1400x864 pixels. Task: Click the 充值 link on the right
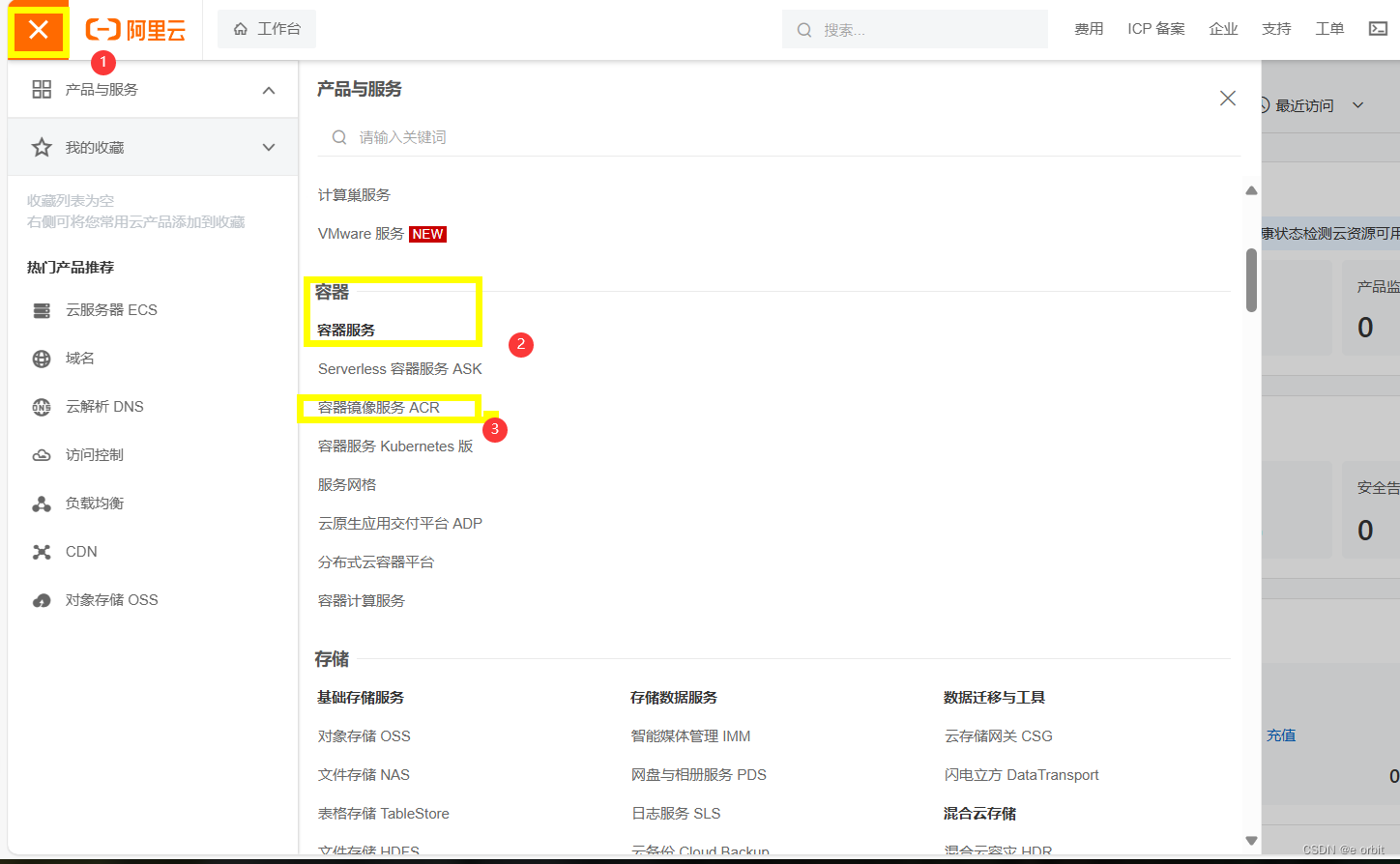1281,735
